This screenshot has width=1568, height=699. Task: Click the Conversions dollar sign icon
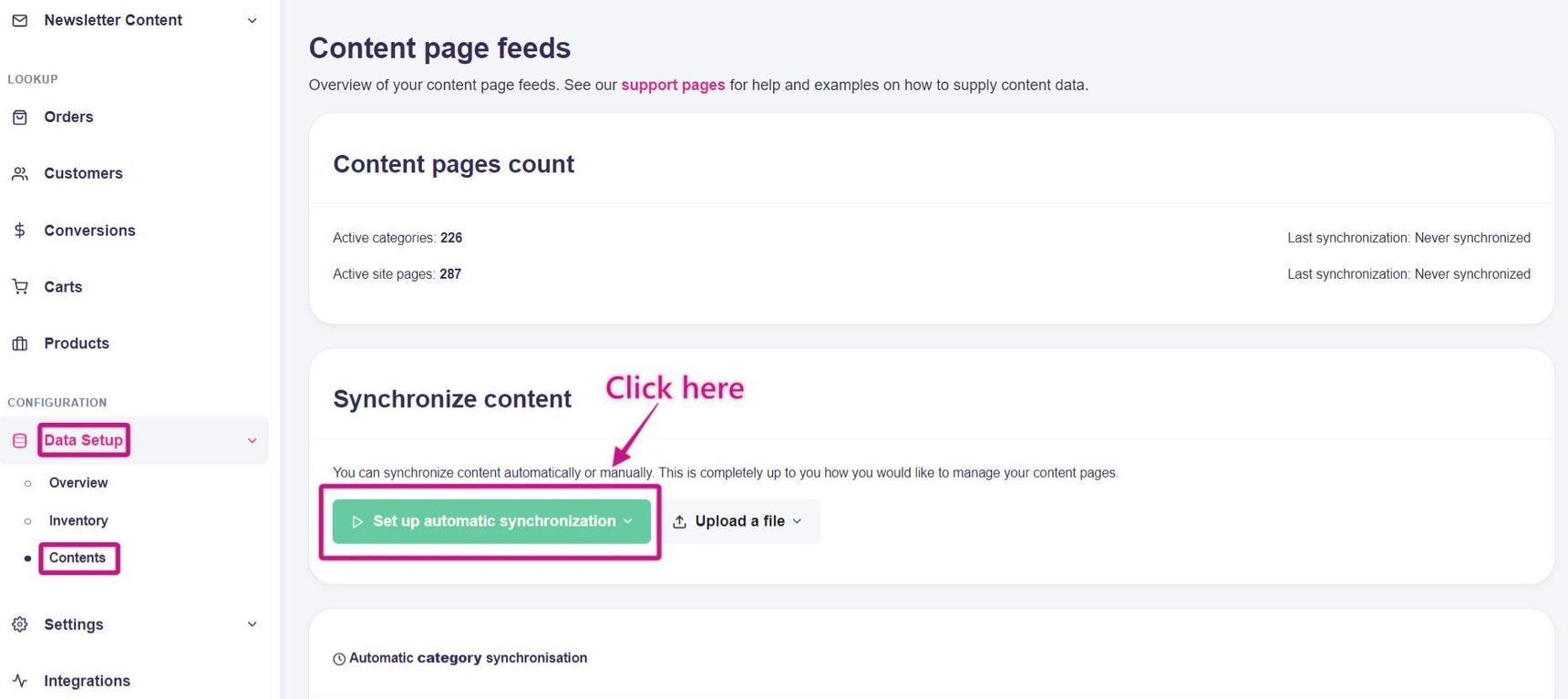[19, 231]
